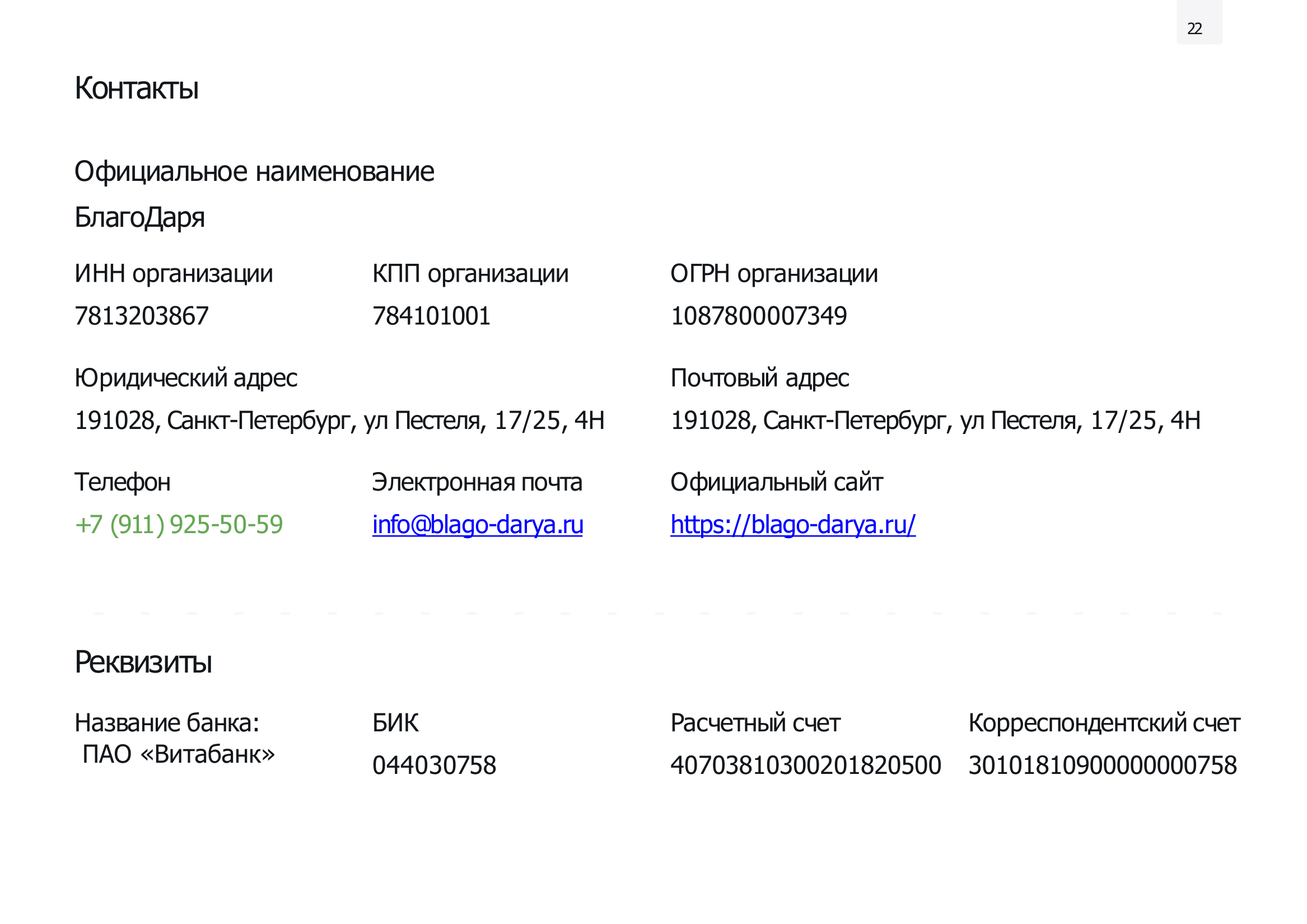1307x924 pixels.
Task: Click the organization name БлагоДаря
Action: point(139,217)
